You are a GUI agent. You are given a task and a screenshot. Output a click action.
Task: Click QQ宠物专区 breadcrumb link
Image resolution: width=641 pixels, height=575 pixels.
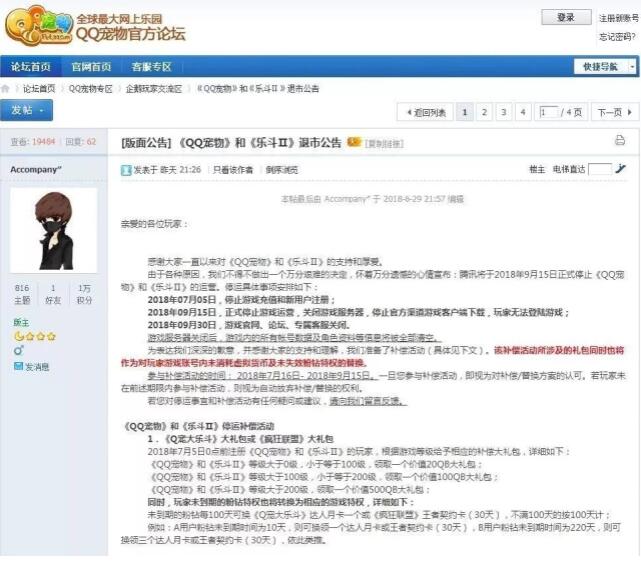click(90, 89)
